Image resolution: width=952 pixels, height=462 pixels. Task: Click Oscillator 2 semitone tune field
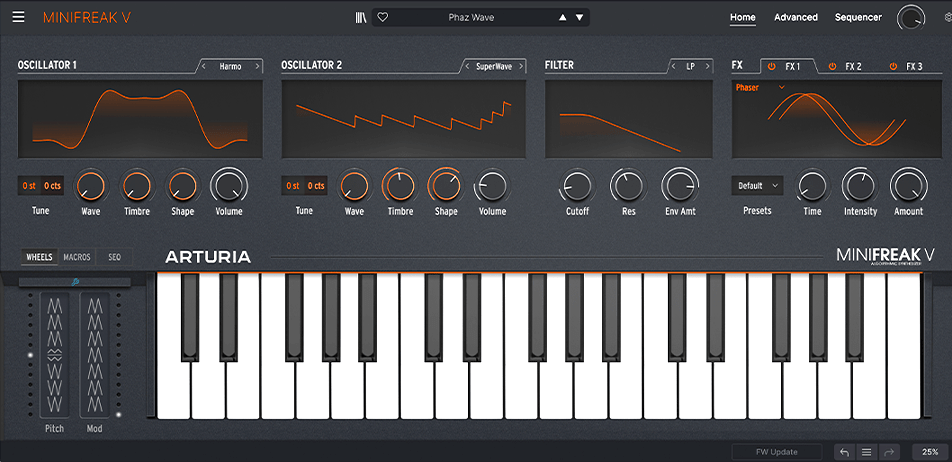click(x=293, y=186)
